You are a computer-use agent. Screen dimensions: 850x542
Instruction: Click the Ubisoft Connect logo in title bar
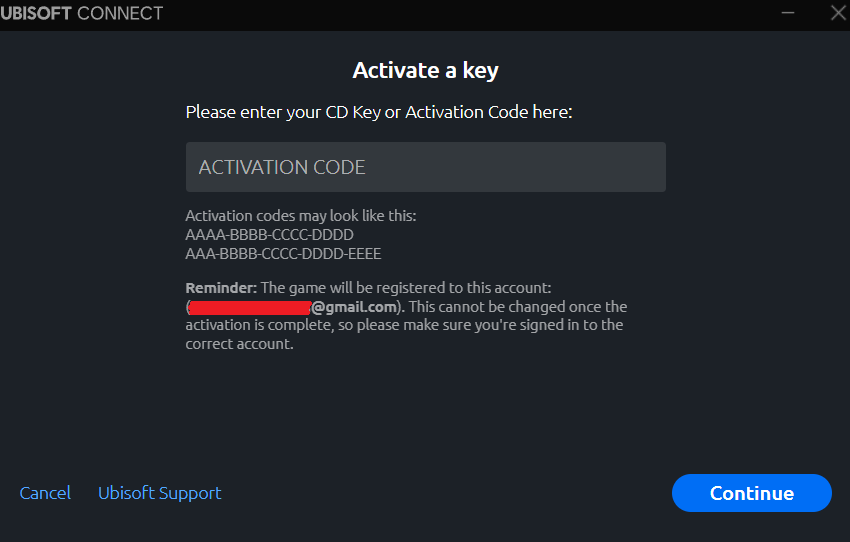(x=81, y=14)
